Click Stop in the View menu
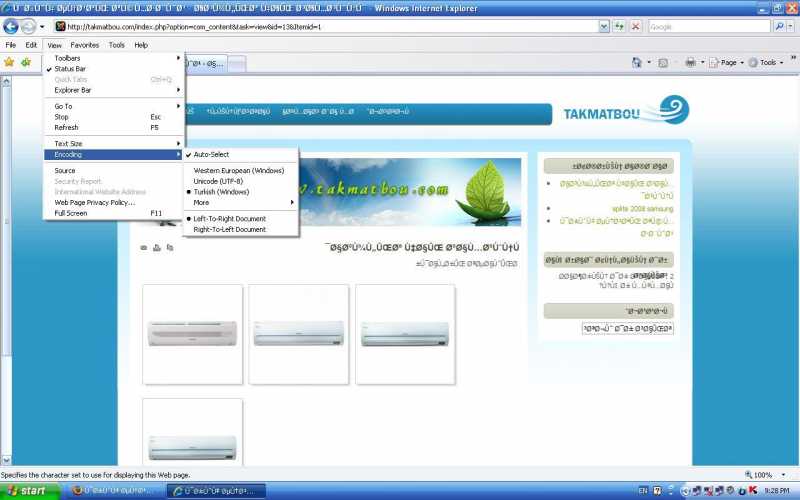The image size is (800, 500). (x=61, y=117)
